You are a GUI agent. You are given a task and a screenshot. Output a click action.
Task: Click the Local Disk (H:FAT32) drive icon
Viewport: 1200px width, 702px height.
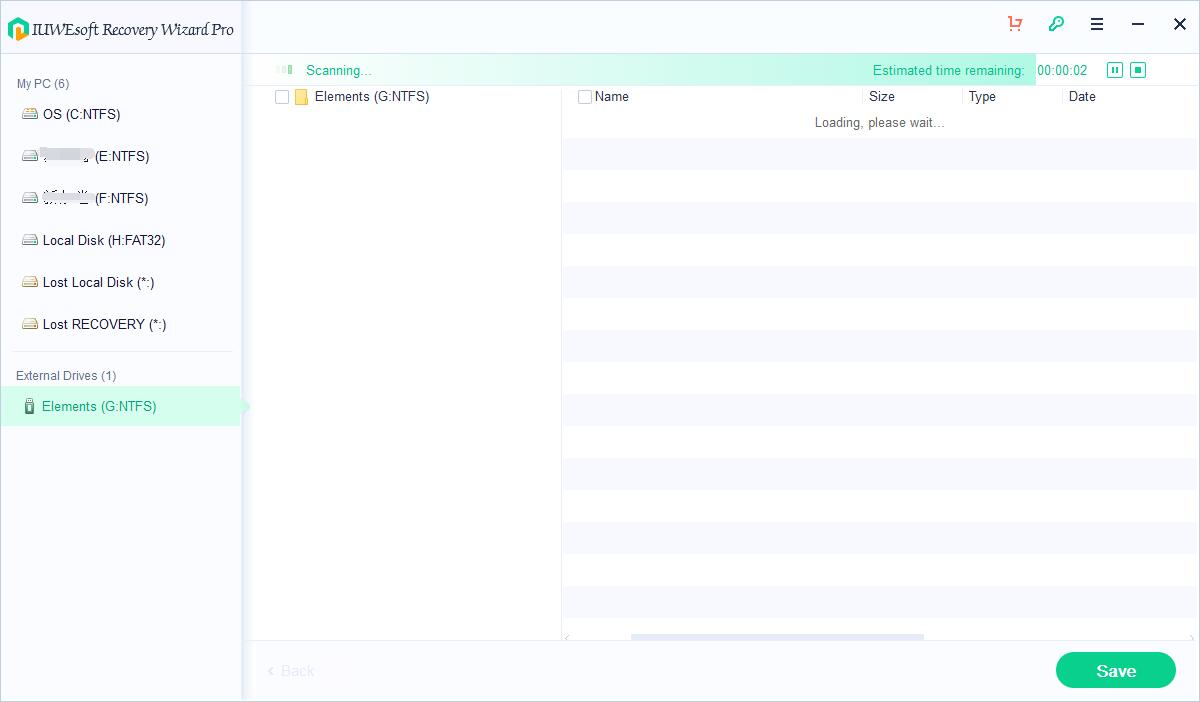point(30,240)
